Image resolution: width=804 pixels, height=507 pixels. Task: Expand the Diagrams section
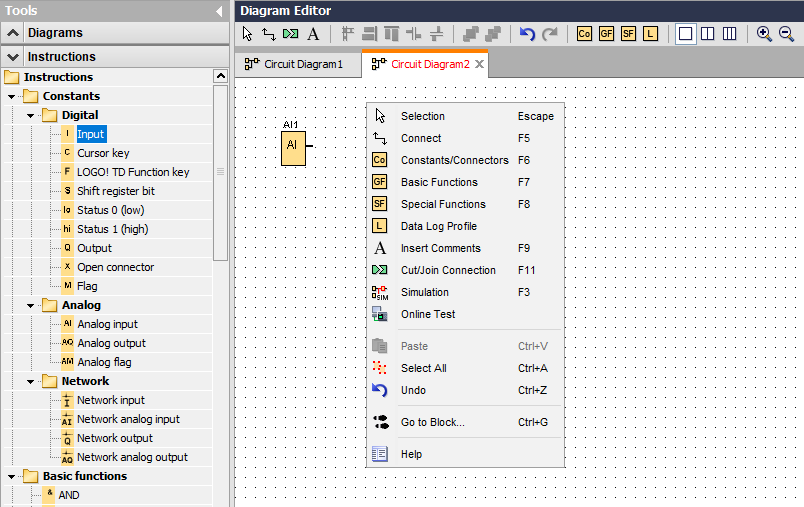click(13, 33)
